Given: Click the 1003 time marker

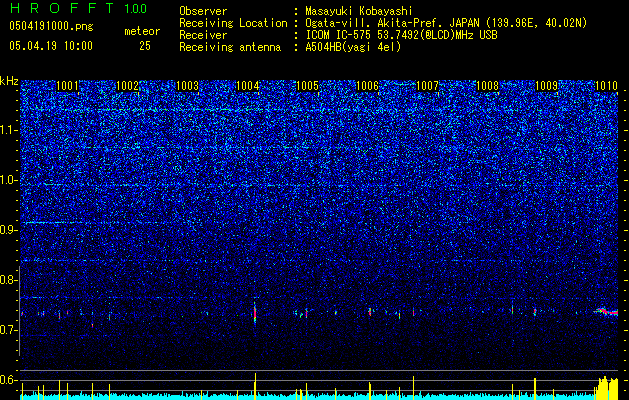Looking at the screenshot, I should pos(187,86).
